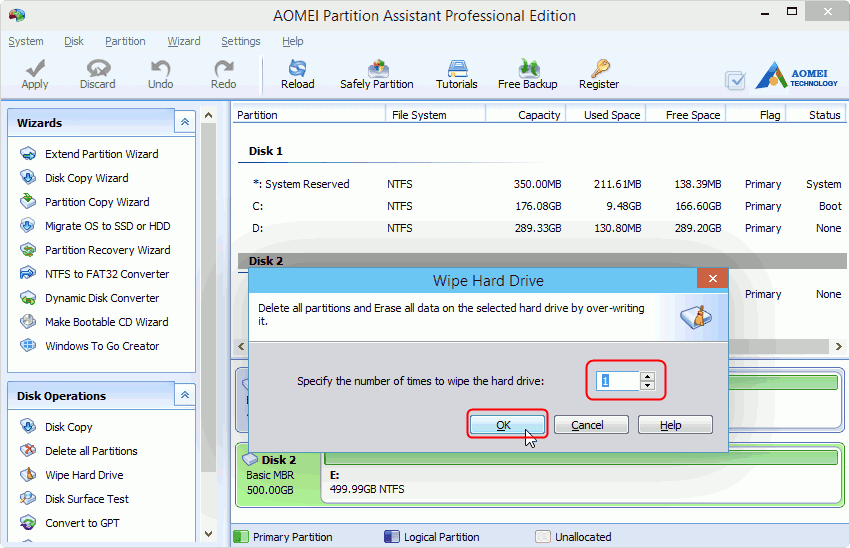The image size is (850, 548).
Task: Click the checkmark icon beside the AOMEI logo
Action: (735, 80)
